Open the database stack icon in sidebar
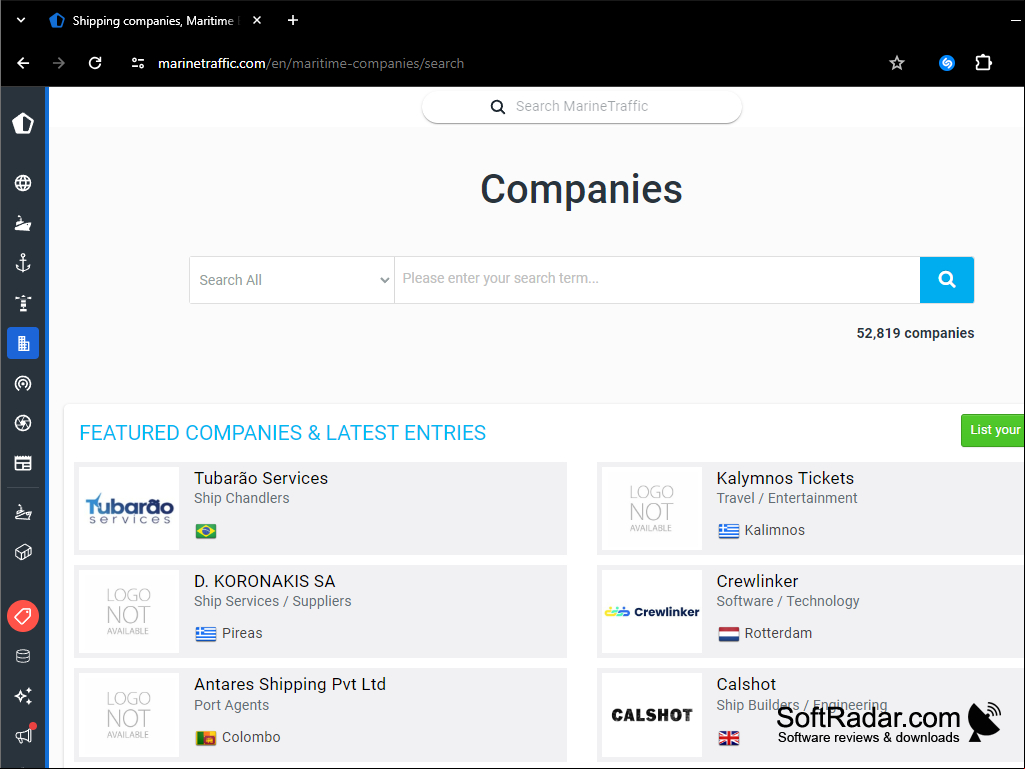 coord(23,656)
